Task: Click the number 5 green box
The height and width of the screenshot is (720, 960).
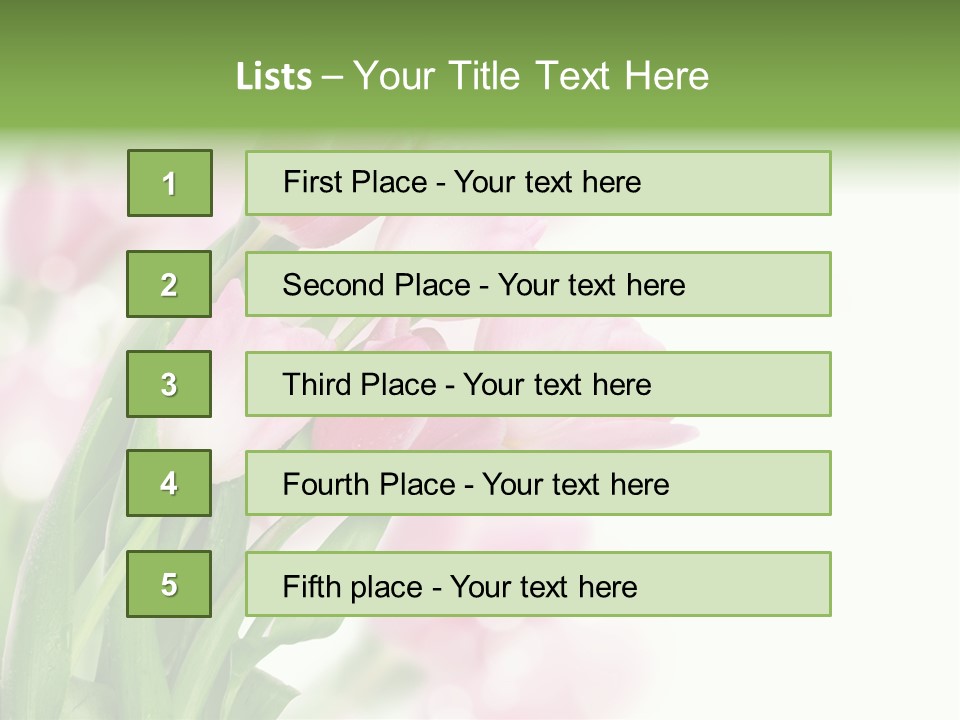Action: point(170,584)
